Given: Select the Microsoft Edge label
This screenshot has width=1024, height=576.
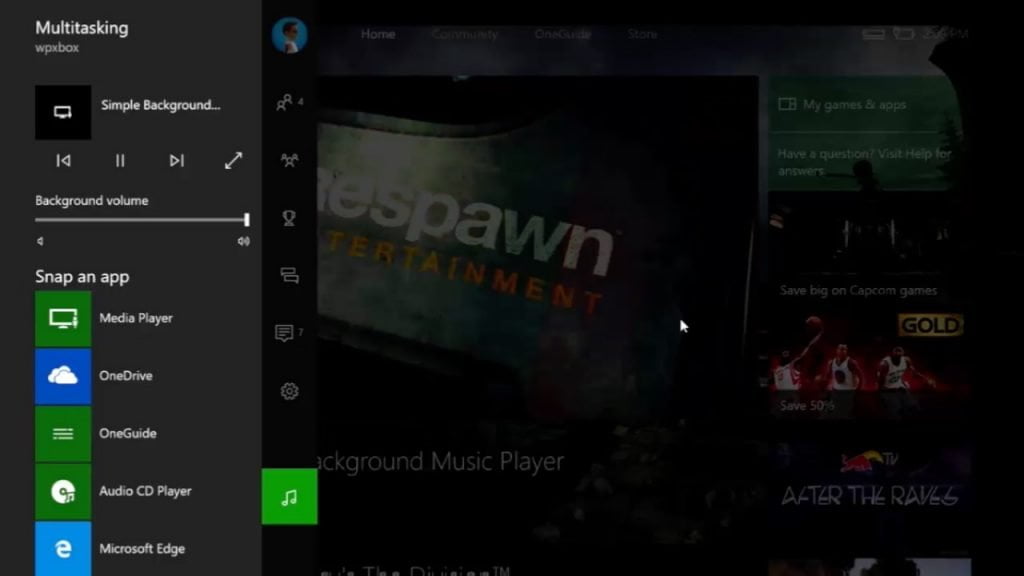Looking at the screenshot, I should point(142,549).
